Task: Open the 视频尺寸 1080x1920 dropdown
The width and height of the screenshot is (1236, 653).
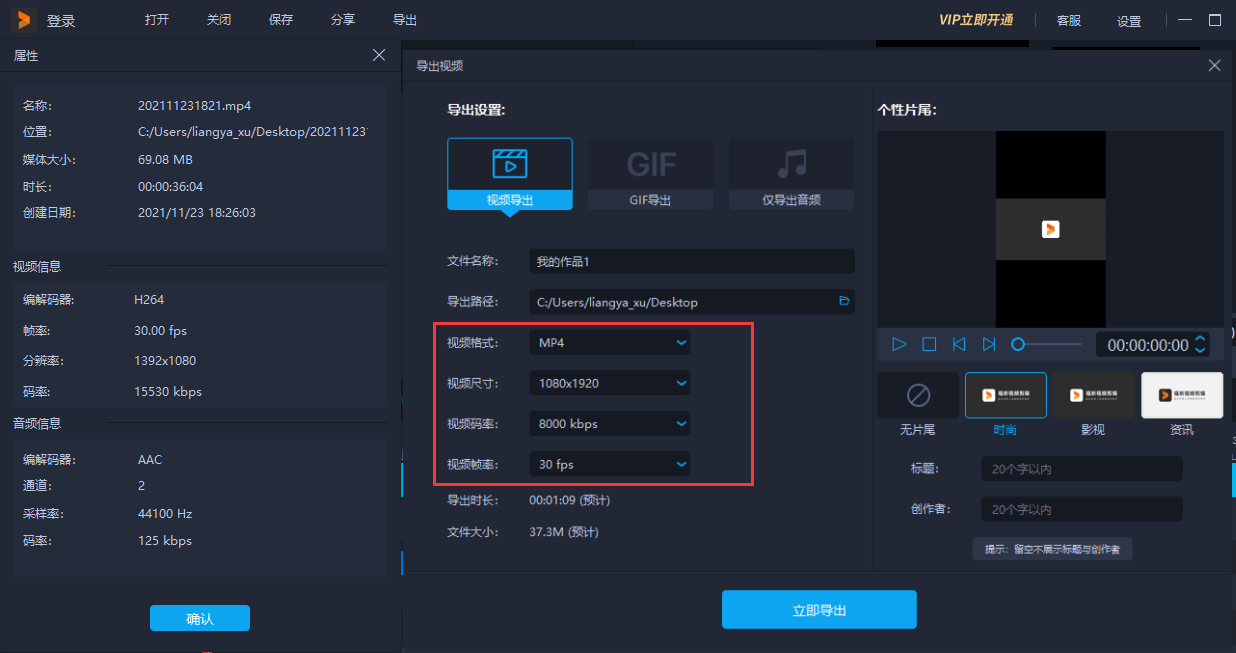Action: click(x=609, y=382)
